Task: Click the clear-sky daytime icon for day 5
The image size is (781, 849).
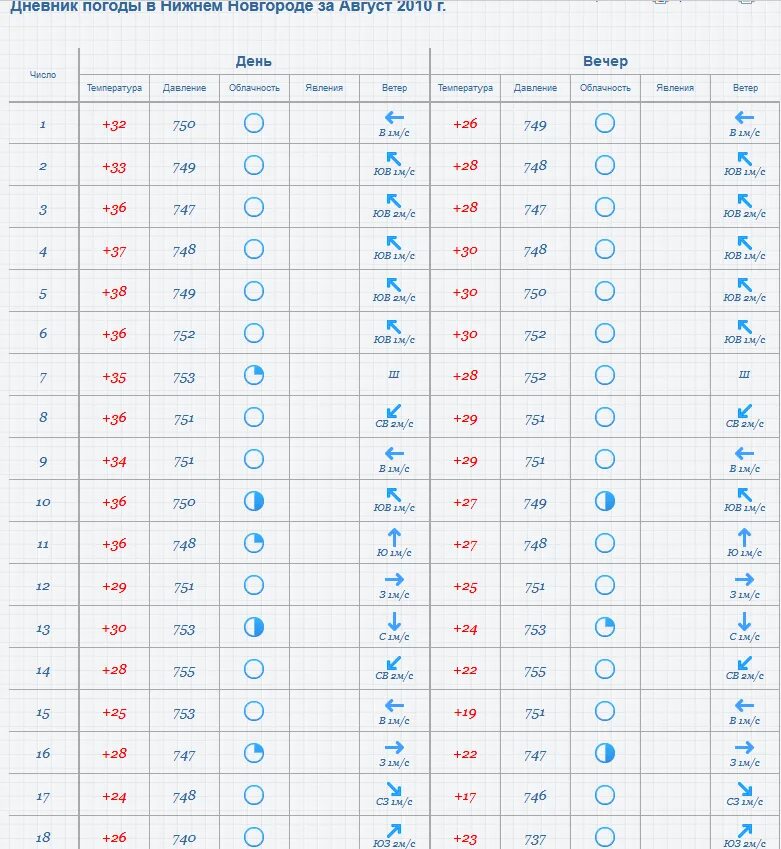Action: (254, 291)
